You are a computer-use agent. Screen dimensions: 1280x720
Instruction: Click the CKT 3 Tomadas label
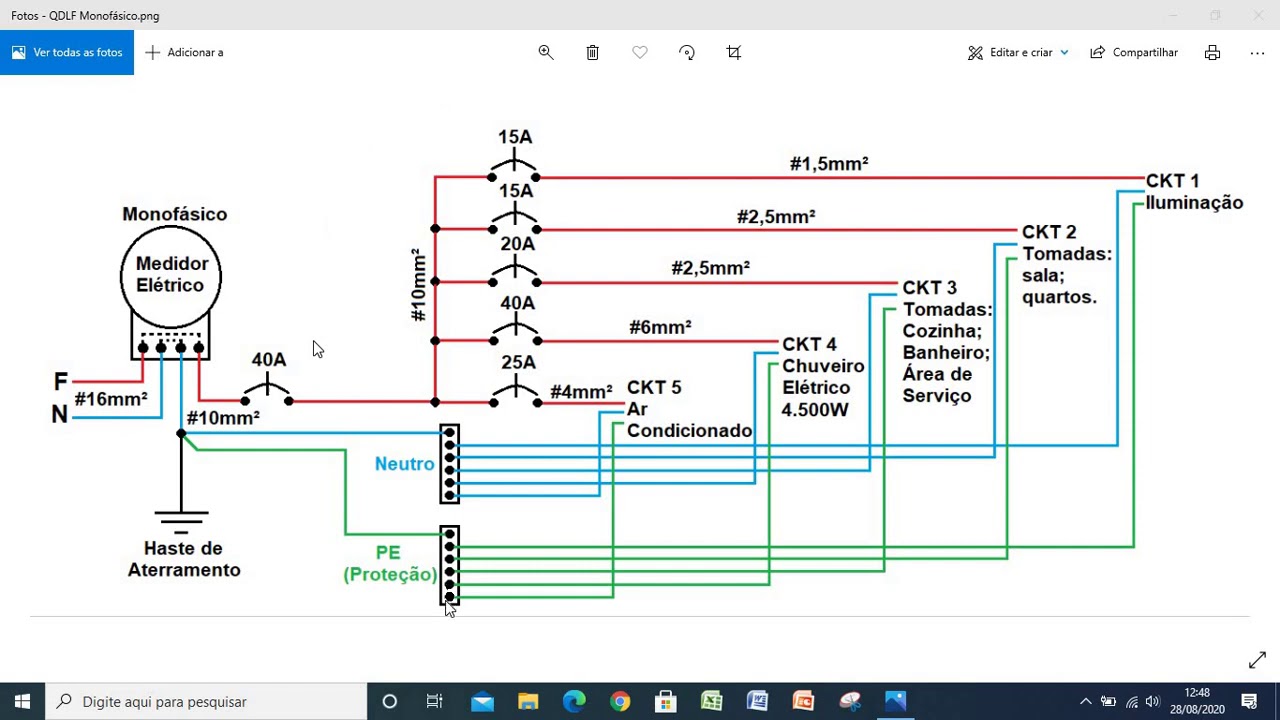pyautogui.click(x=946, y=342)
